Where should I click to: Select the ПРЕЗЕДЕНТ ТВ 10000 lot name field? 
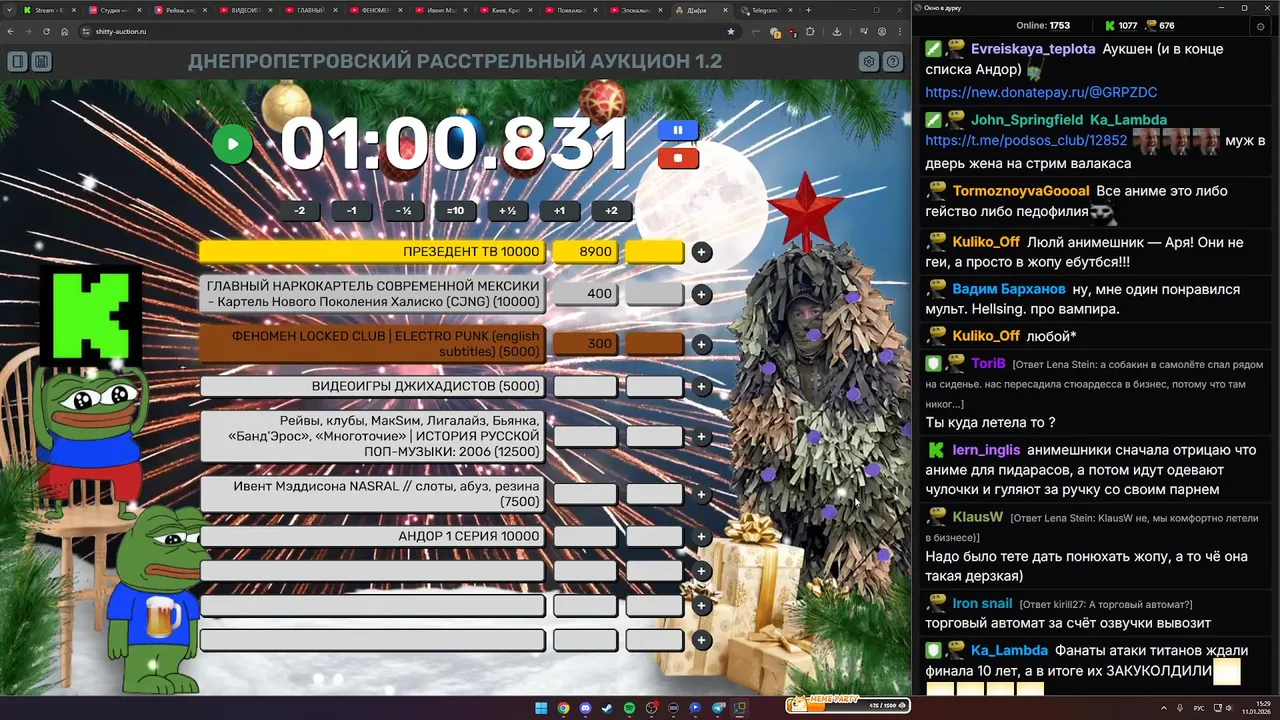coord(372,252)
